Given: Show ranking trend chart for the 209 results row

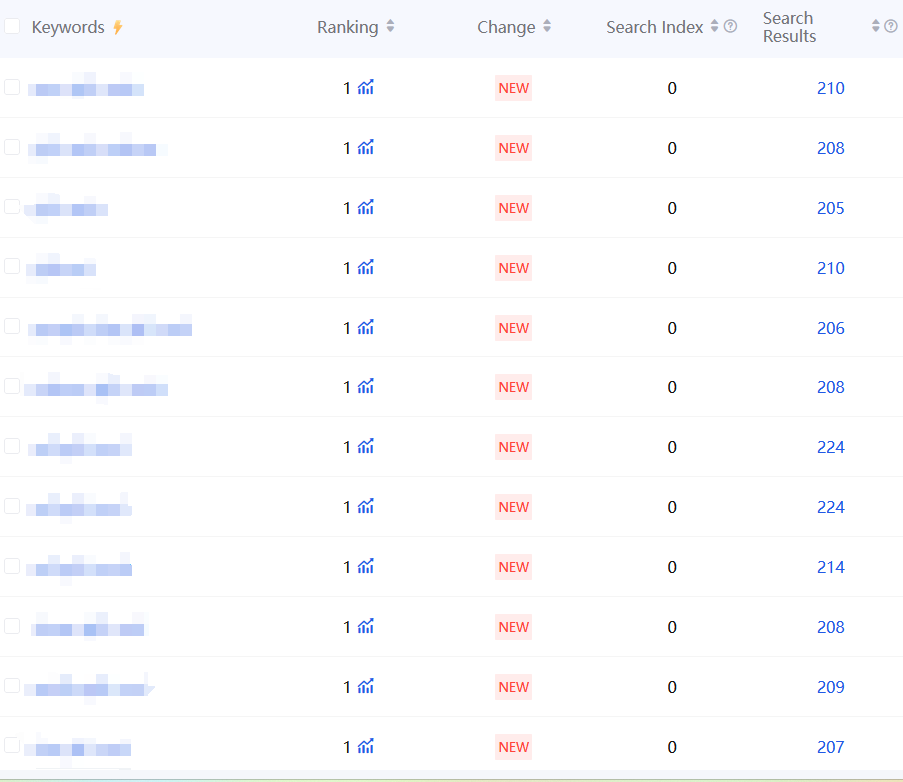Looking at the screenshot, I should tap(366, 687).
